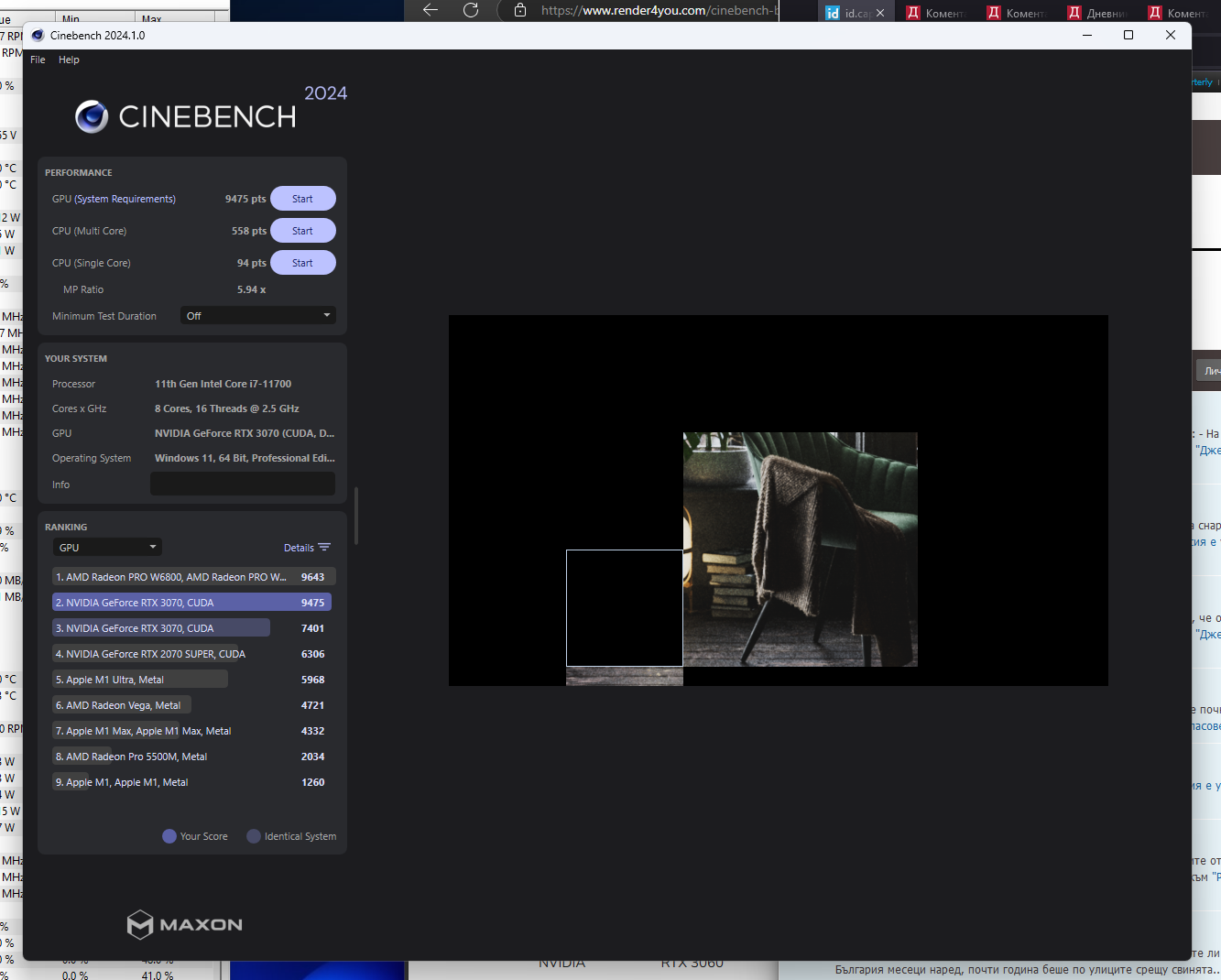The width and height of the screenshot is (1221, 980).
Task: Start the CPU Single Core test
Action: click(x=302, y=263)
